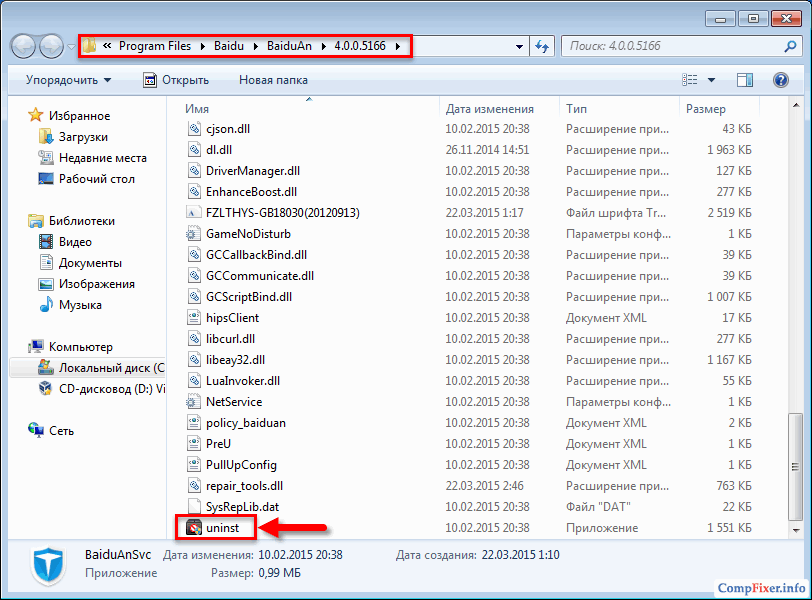
Task: Open the Упорядочить menu
Action: [x=68, y=80]
